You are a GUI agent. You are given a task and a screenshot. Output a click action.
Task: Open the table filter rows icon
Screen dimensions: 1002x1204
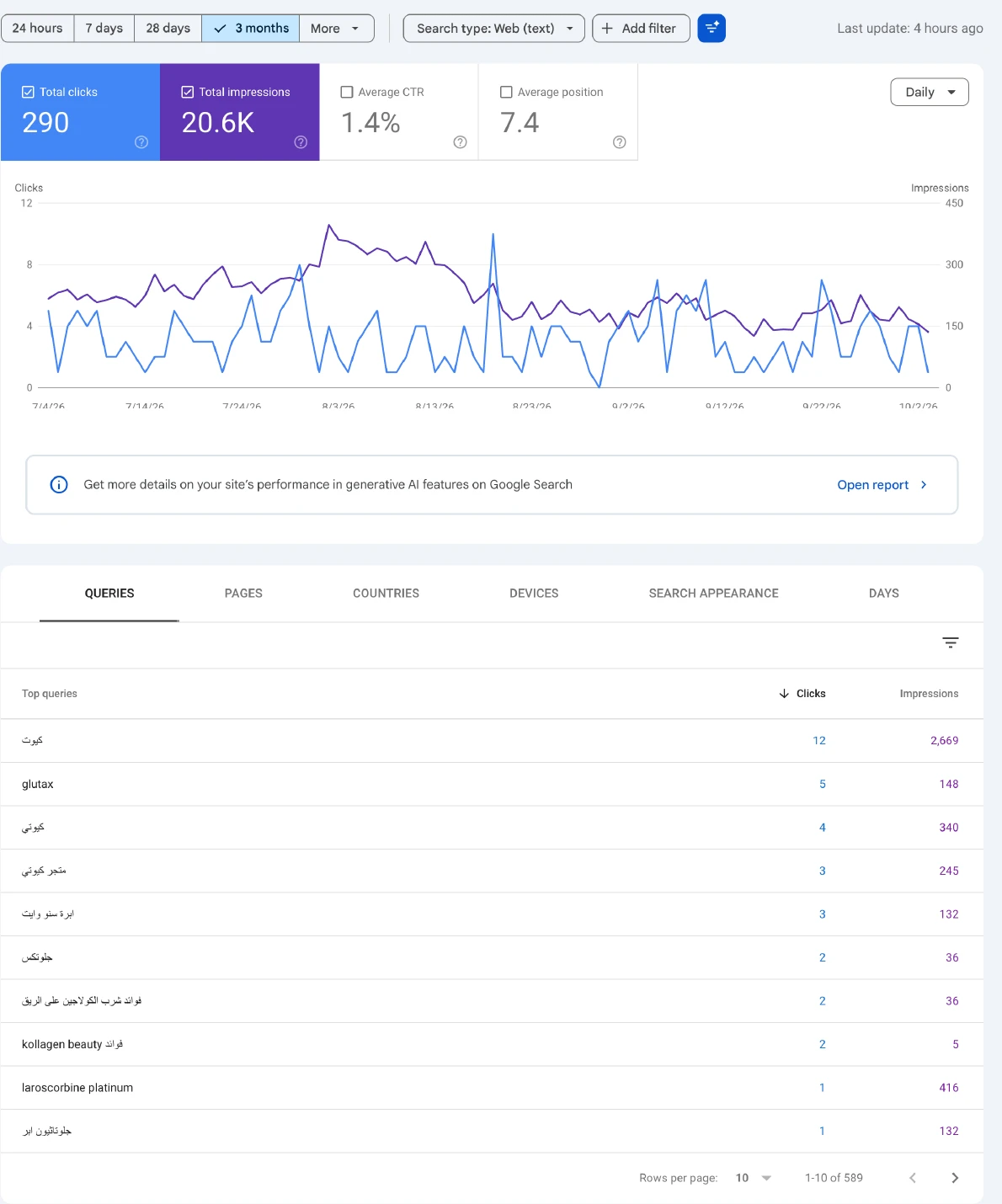click(x=951, y=643)
